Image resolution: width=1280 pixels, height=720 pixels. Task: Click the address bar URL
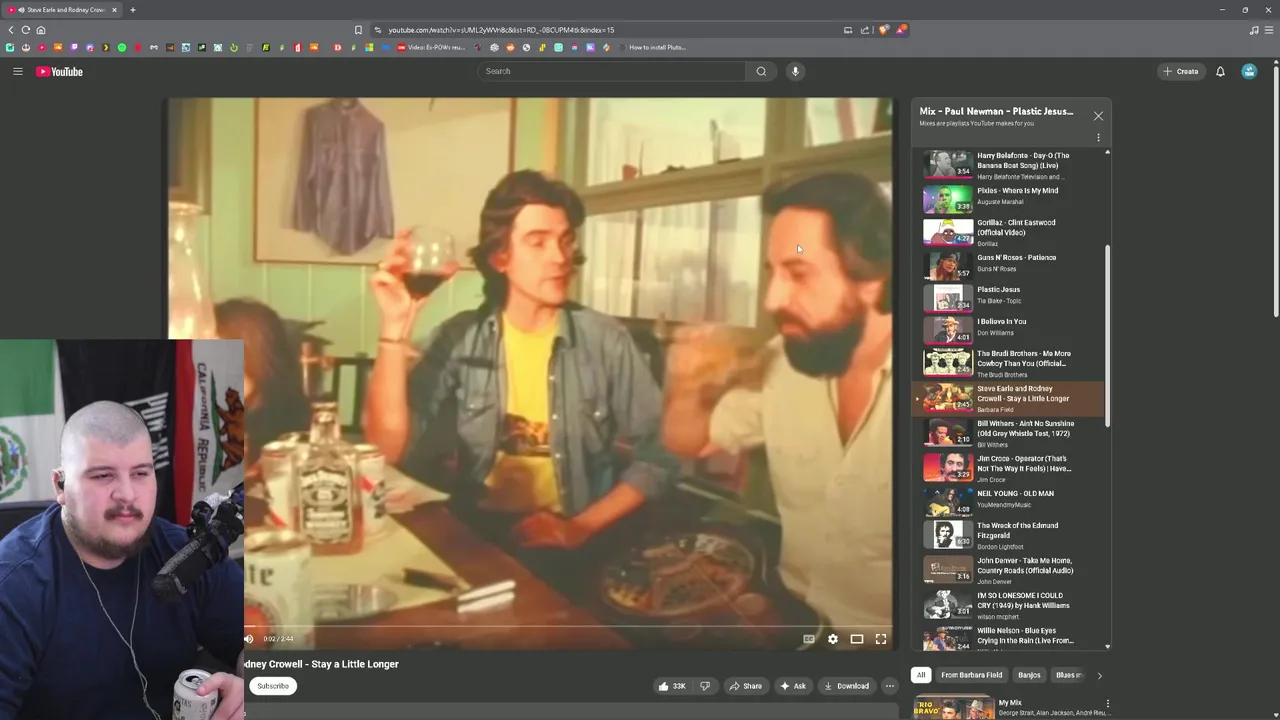tap(501, 30)
